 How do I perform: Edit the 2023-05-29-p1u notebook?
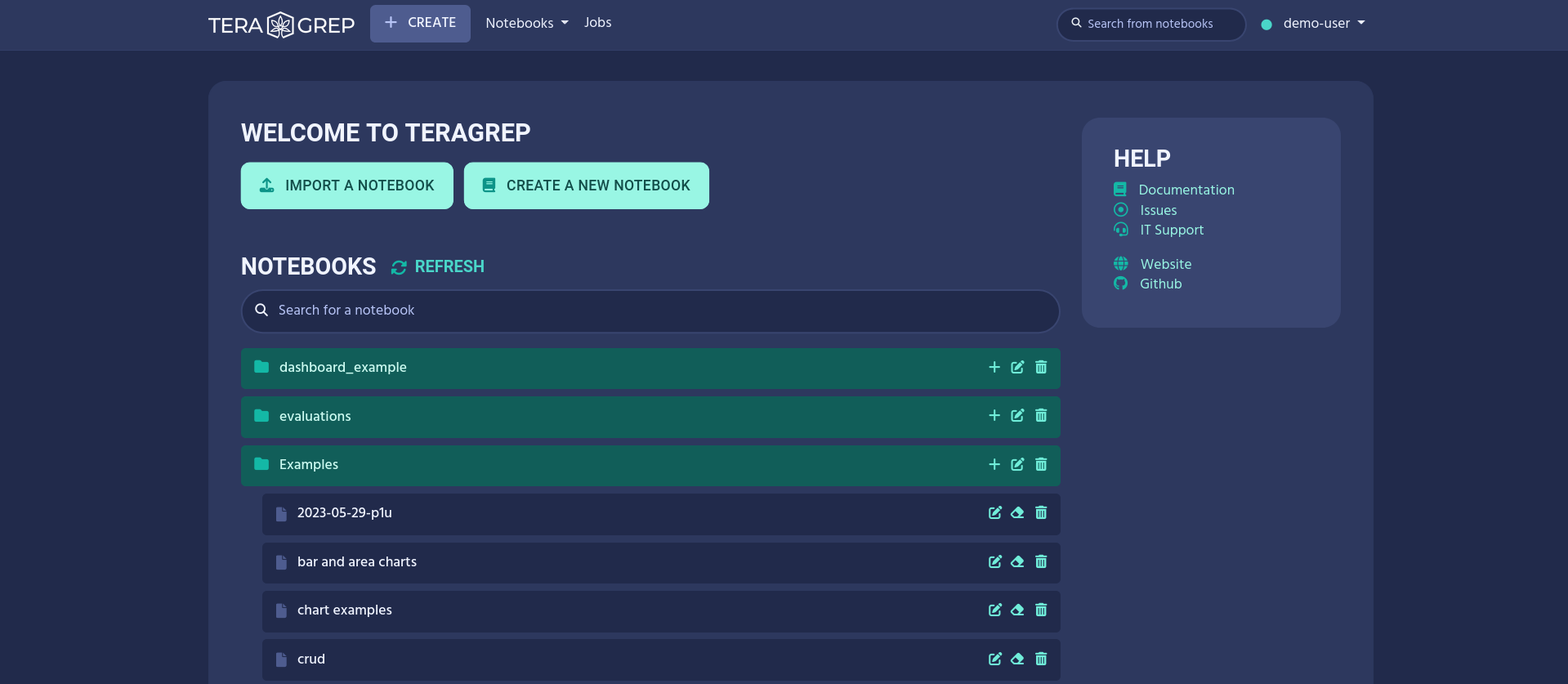coord(995,512)
